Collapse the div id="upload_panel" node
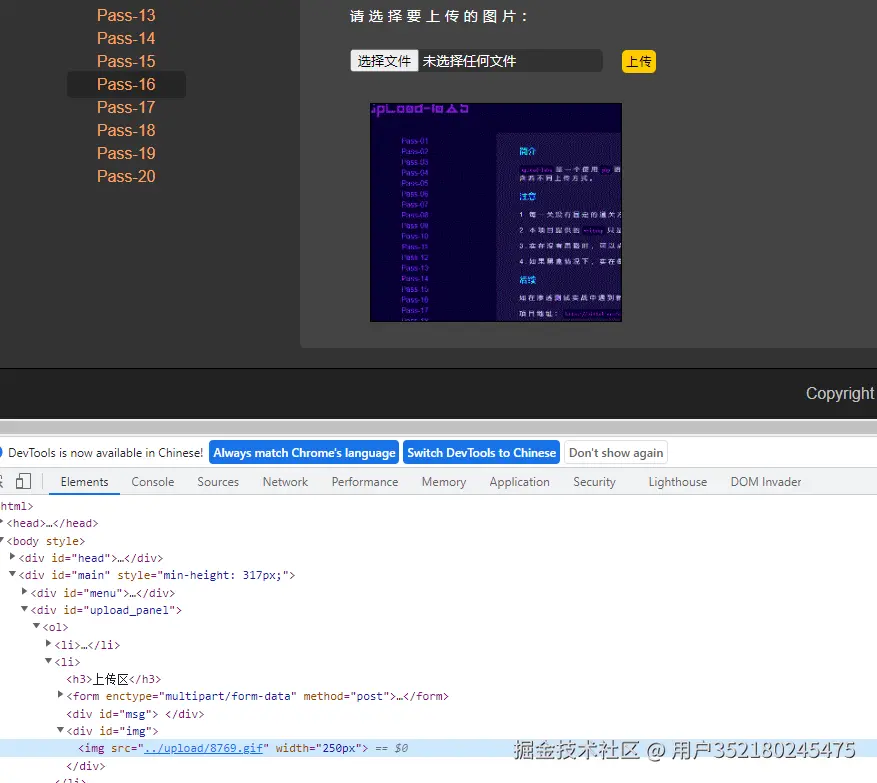Screen dimensions: 877x783 click(24, 609)
